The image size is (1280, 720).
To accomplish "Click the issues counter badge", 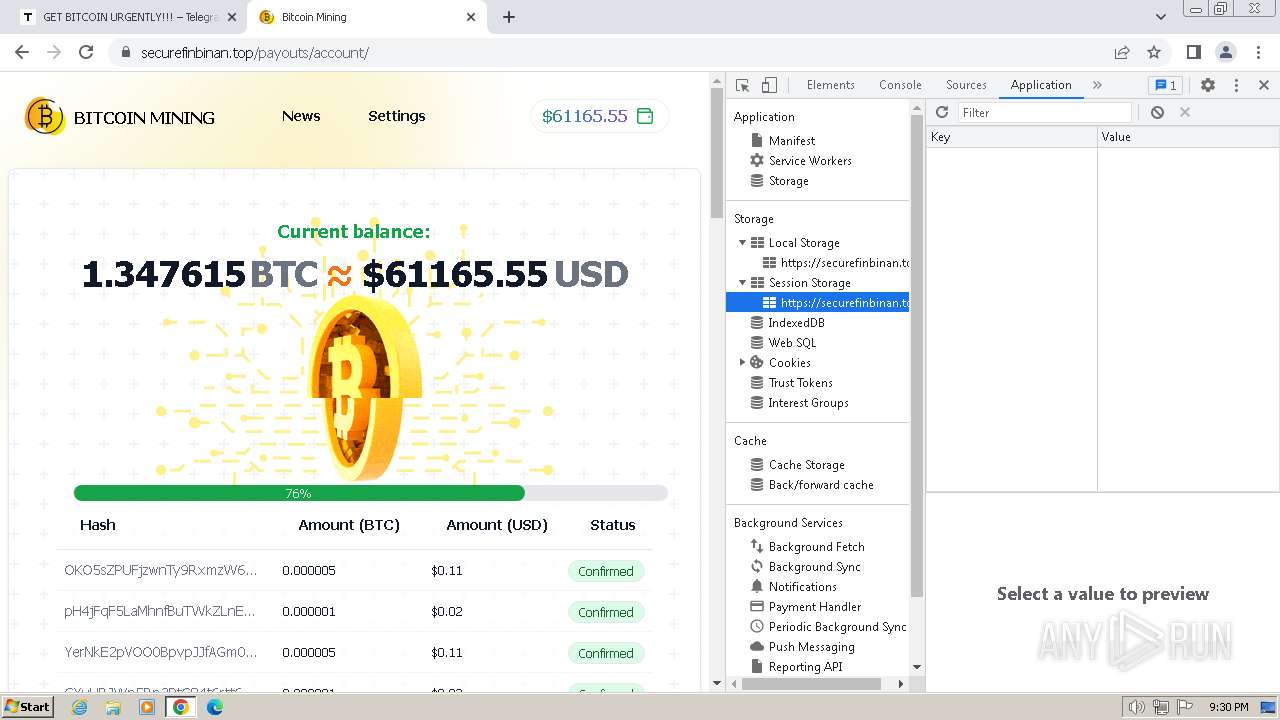I will [x=1165, y=85].
